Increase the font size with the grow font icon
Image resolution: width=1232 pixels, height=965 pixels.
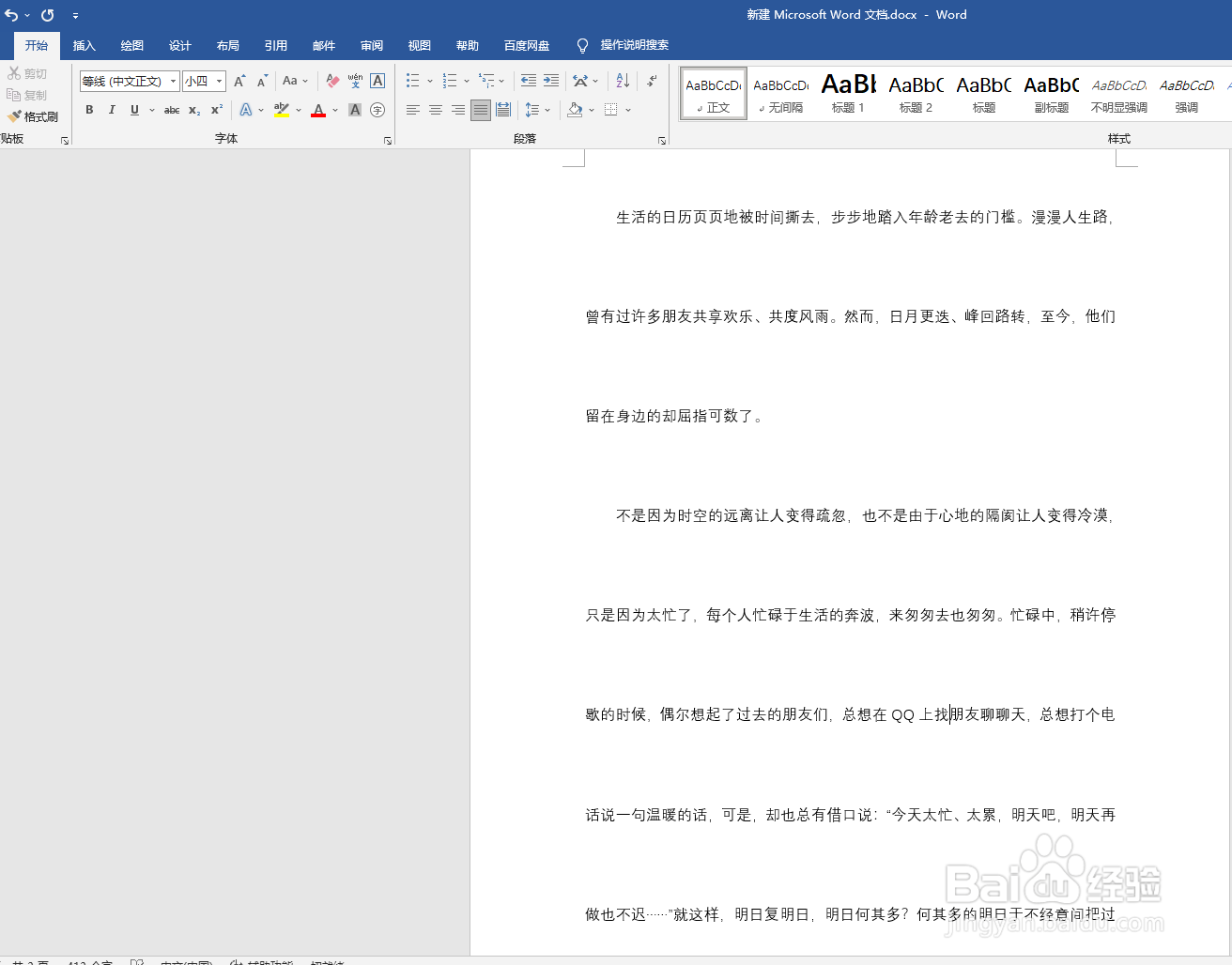[239, 82]
